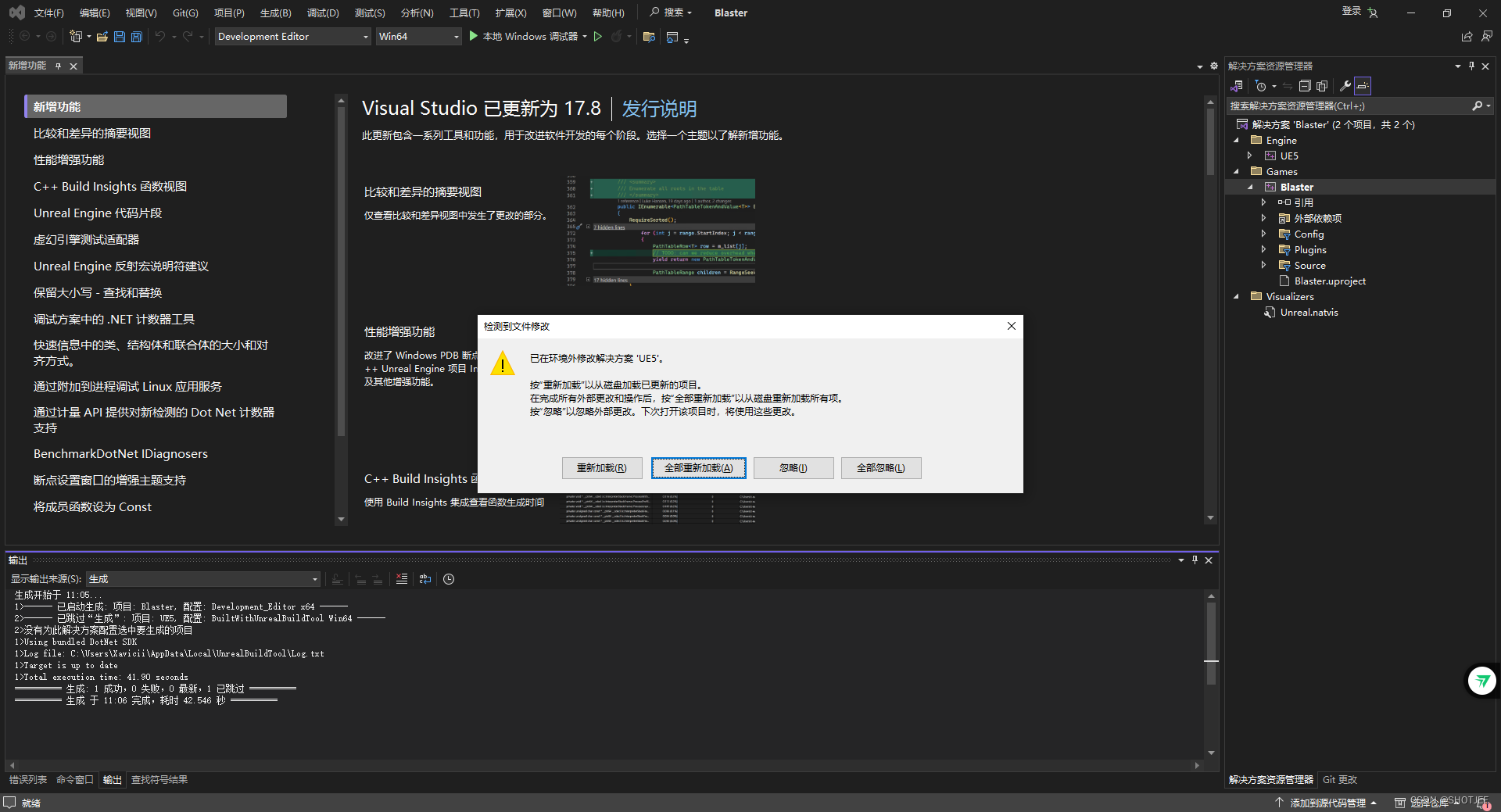Expand the Source folder under Blaster
The width and height of the screenshot is (1501, 812).
click(x=1264, y=265)
